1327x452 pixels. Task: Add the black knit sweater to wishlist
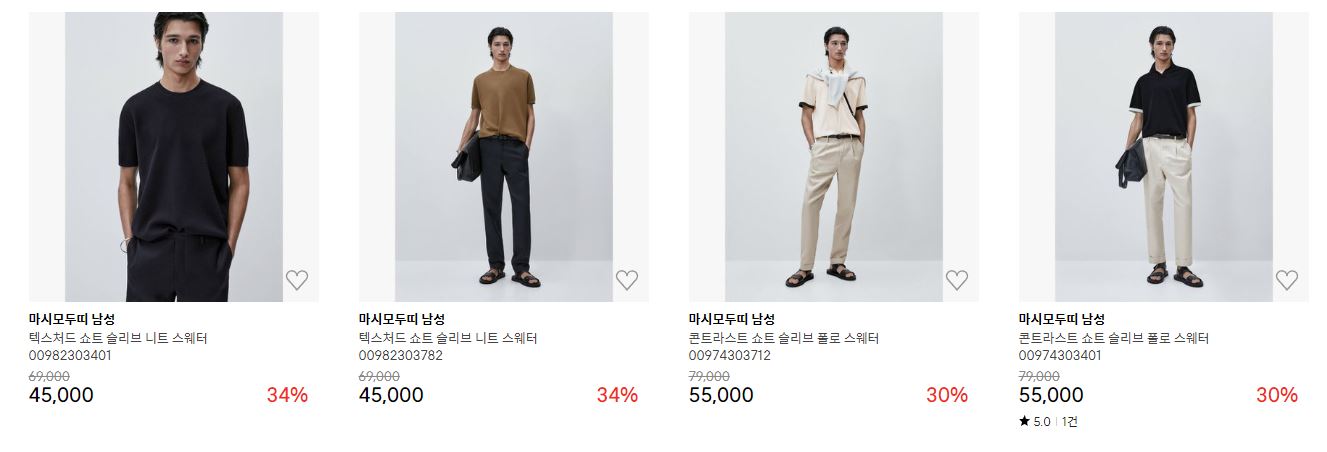pyautogui.click(x=296, y=280)
